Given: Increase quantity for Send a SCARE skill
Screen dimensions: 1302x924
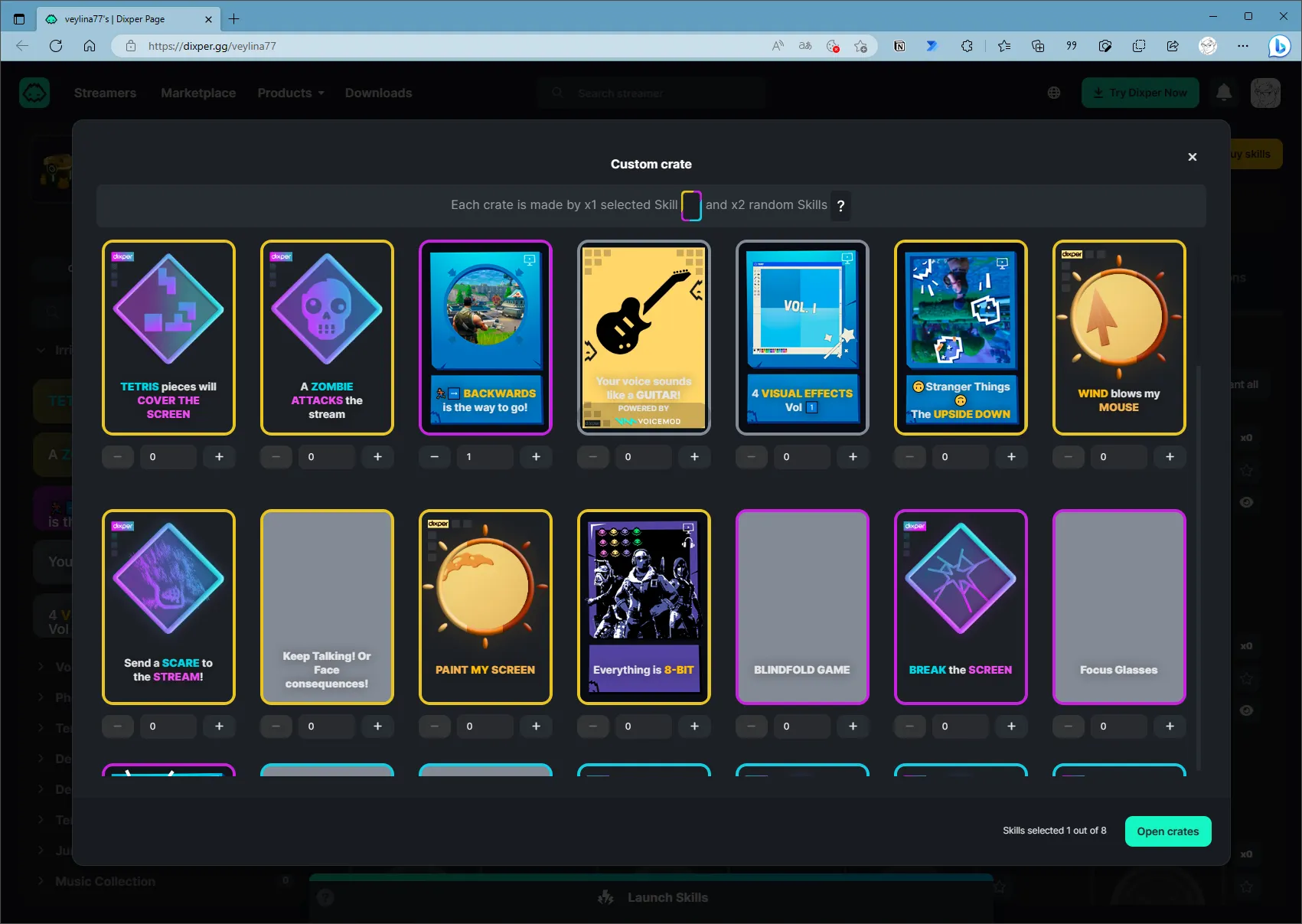Looking at the screenshot, I should [219, 726].
